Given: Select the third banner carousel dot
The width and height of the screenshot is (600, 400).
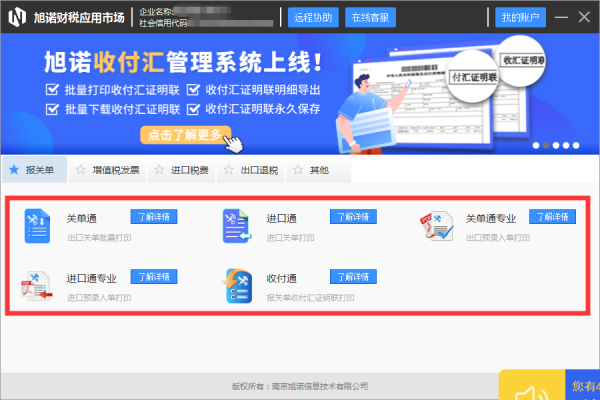Looking at the screenshot, I should 556,145.
